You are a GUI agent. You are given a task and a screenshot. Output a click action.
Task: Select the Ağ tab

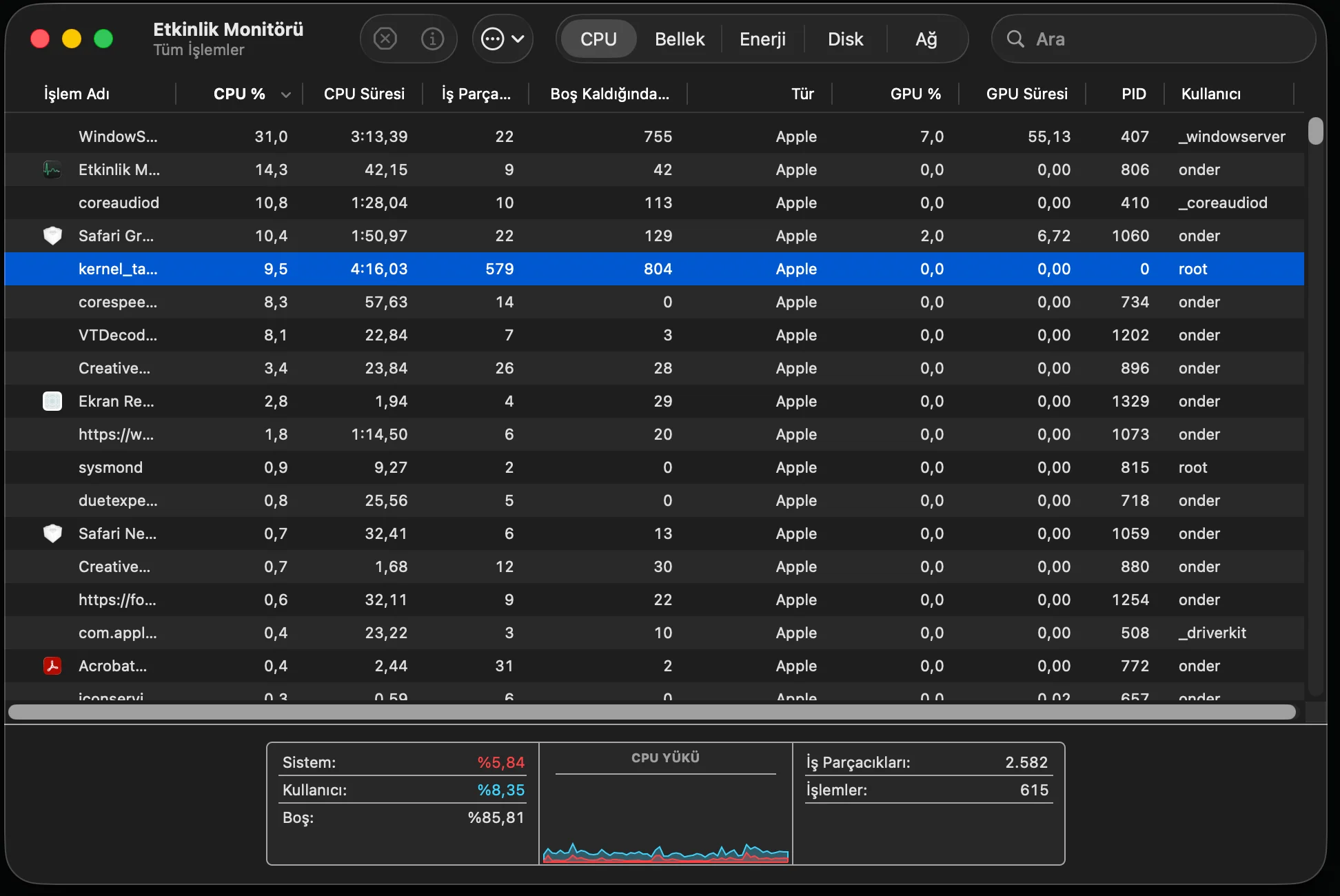(x=926, y=39)
